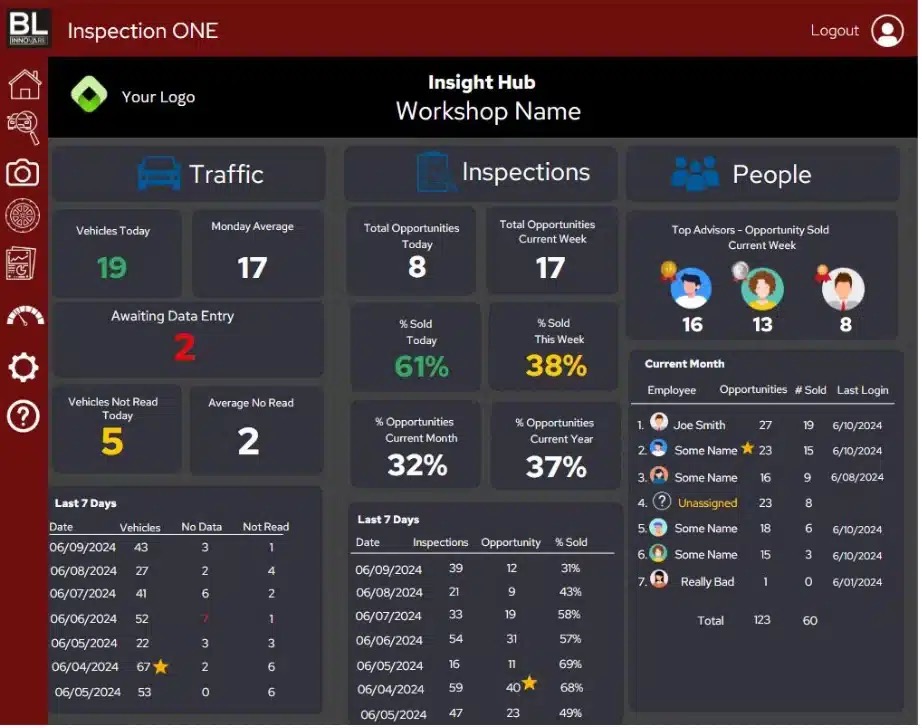Click the BL Innovare logo
Image resolution: width=922 pixels, height=728 pixels.
click(x=29, y=27)
